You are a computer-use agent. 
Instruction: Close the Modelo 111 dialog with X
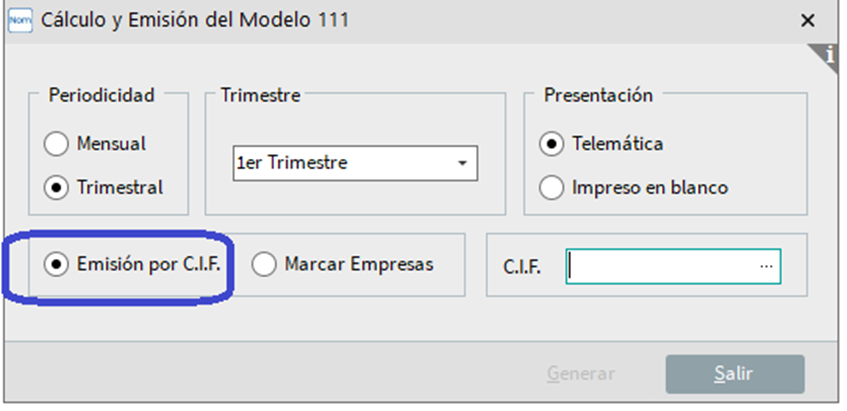coord(808,21)
